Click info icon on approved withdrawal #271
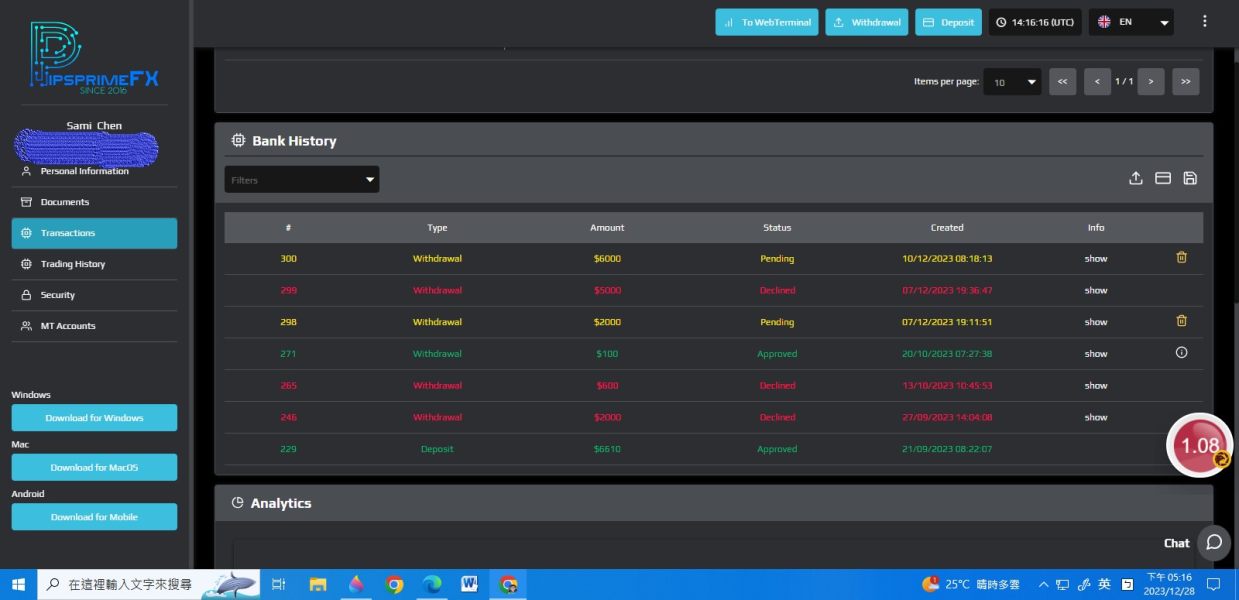Viewport: 1239px width, 600px height. 1181,353
